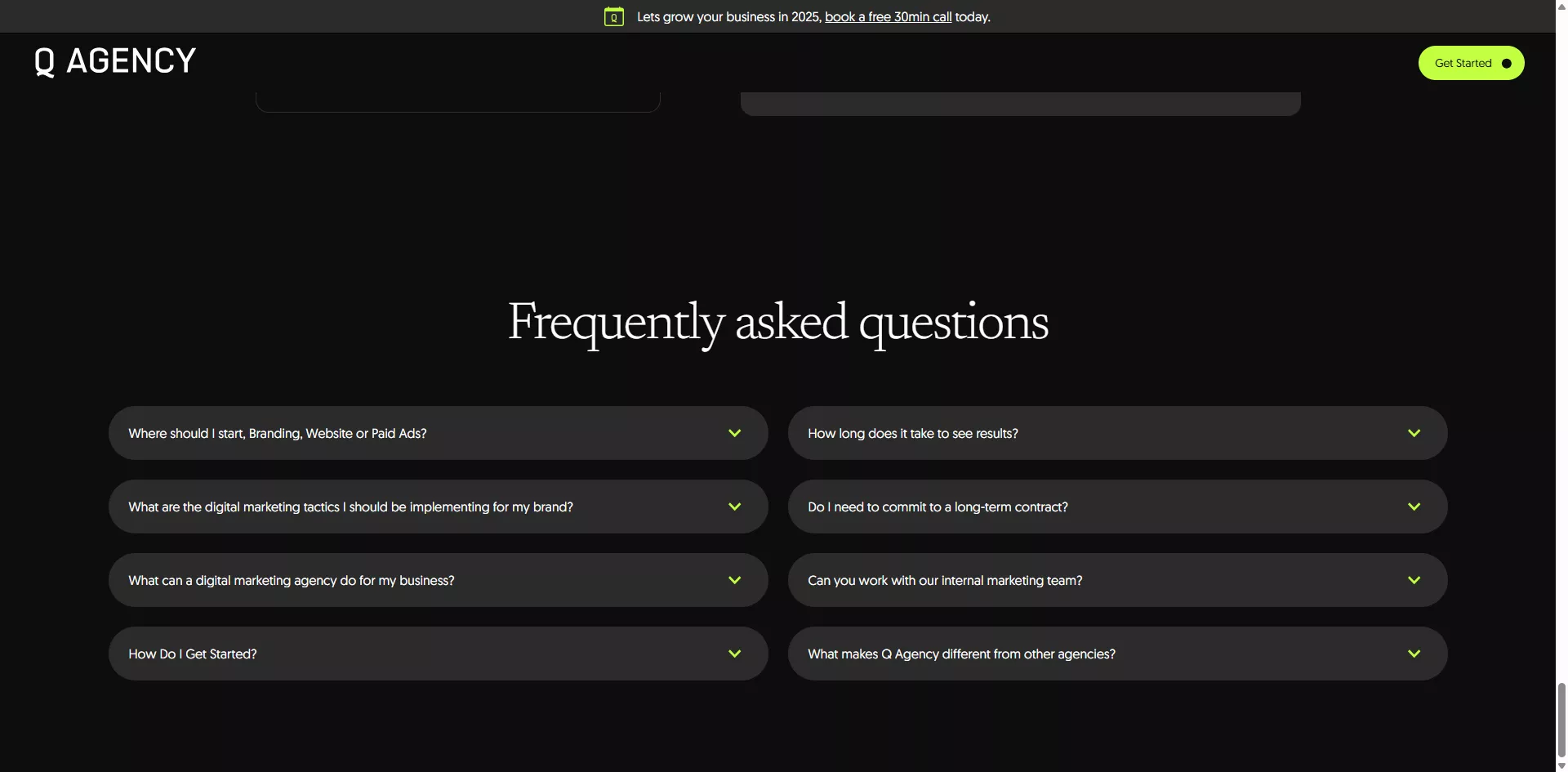This screenshot has height=772, width=1568.
Task: Expand 'What are the digital marketing tactics I should be implementing for my brand?'
Action: tap(438, 506)
